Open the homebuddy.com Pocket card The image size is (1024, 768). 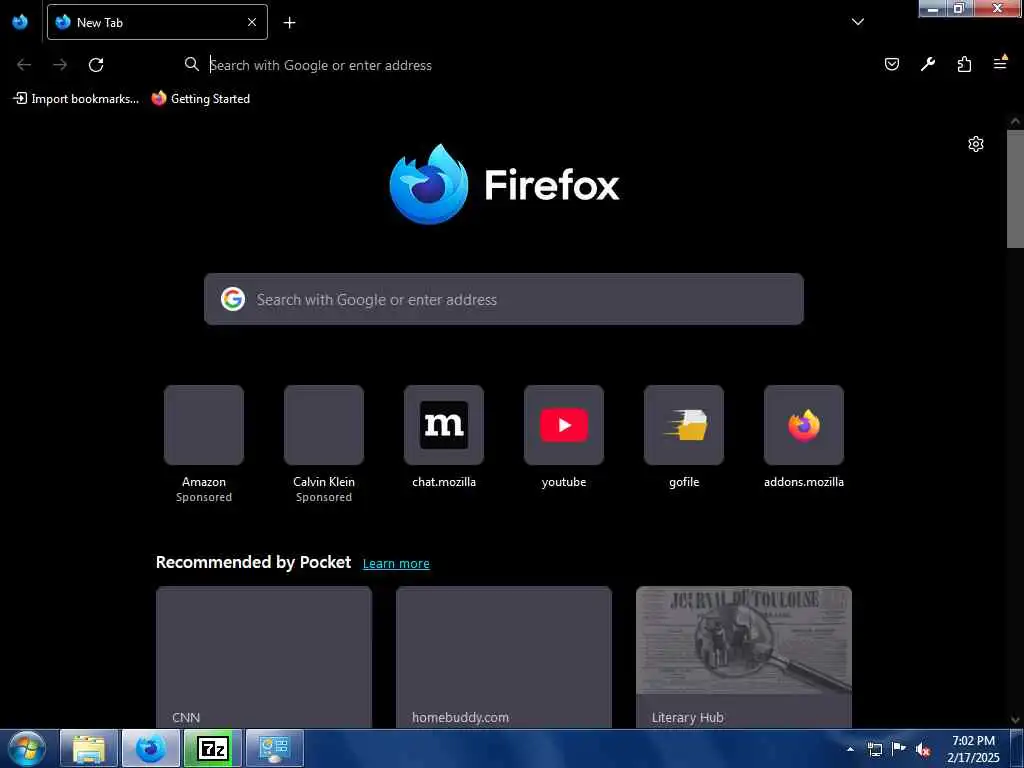tap(504, 657)
